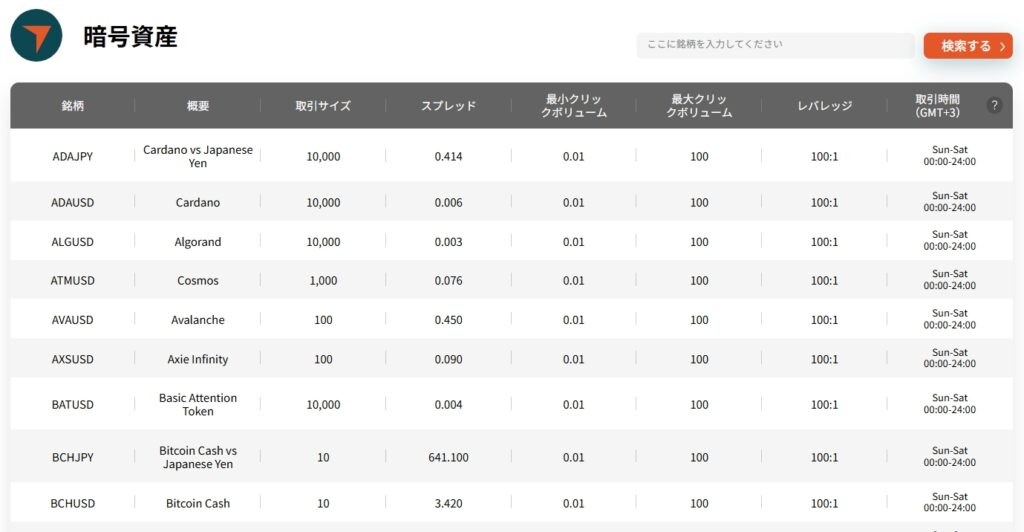Click the 検索する search button

coord(967,46)
